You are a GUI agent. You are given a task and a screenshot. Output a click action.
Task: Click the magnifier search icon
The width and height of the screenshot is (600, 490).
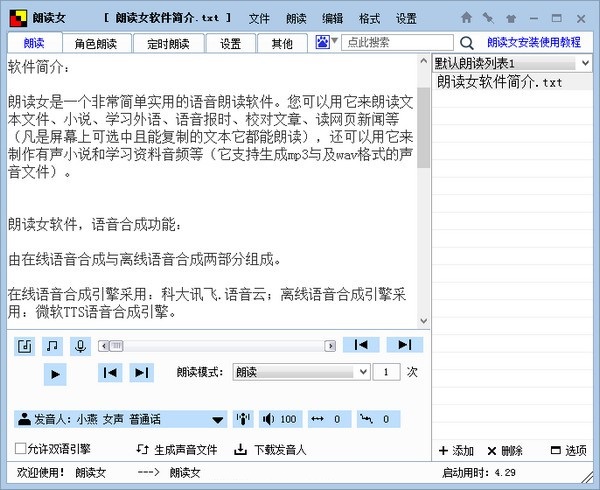coord(467,43)
